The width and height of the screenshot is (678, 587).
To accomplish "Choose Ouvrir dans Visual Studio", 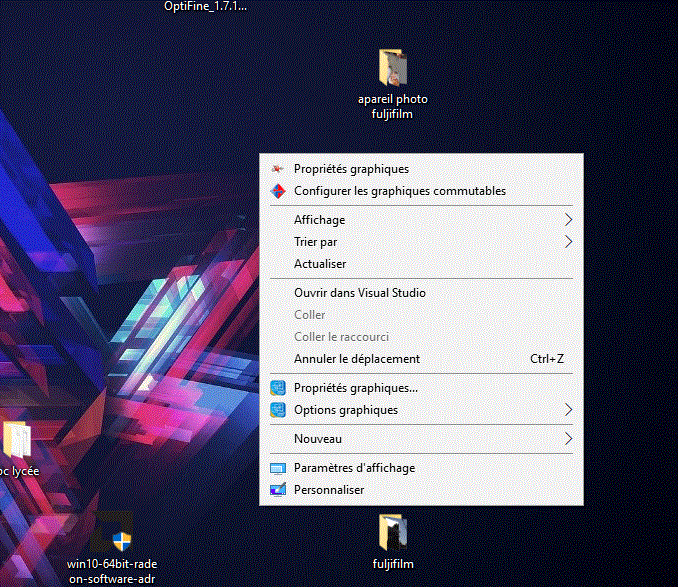I will [359, 293].
